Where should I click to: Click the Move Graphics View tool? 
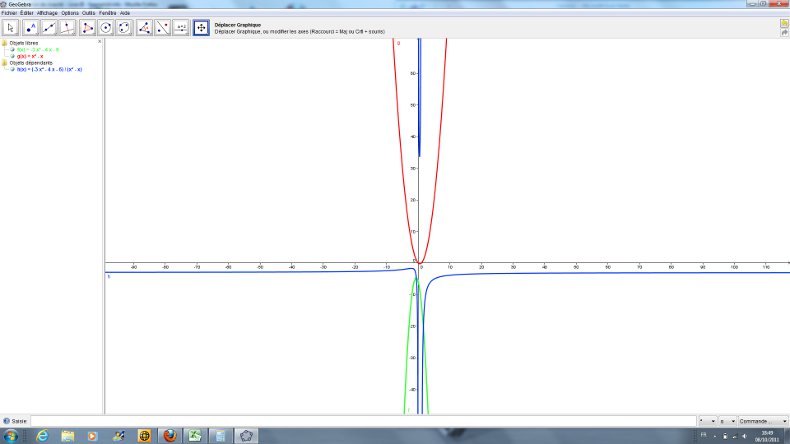201,28
